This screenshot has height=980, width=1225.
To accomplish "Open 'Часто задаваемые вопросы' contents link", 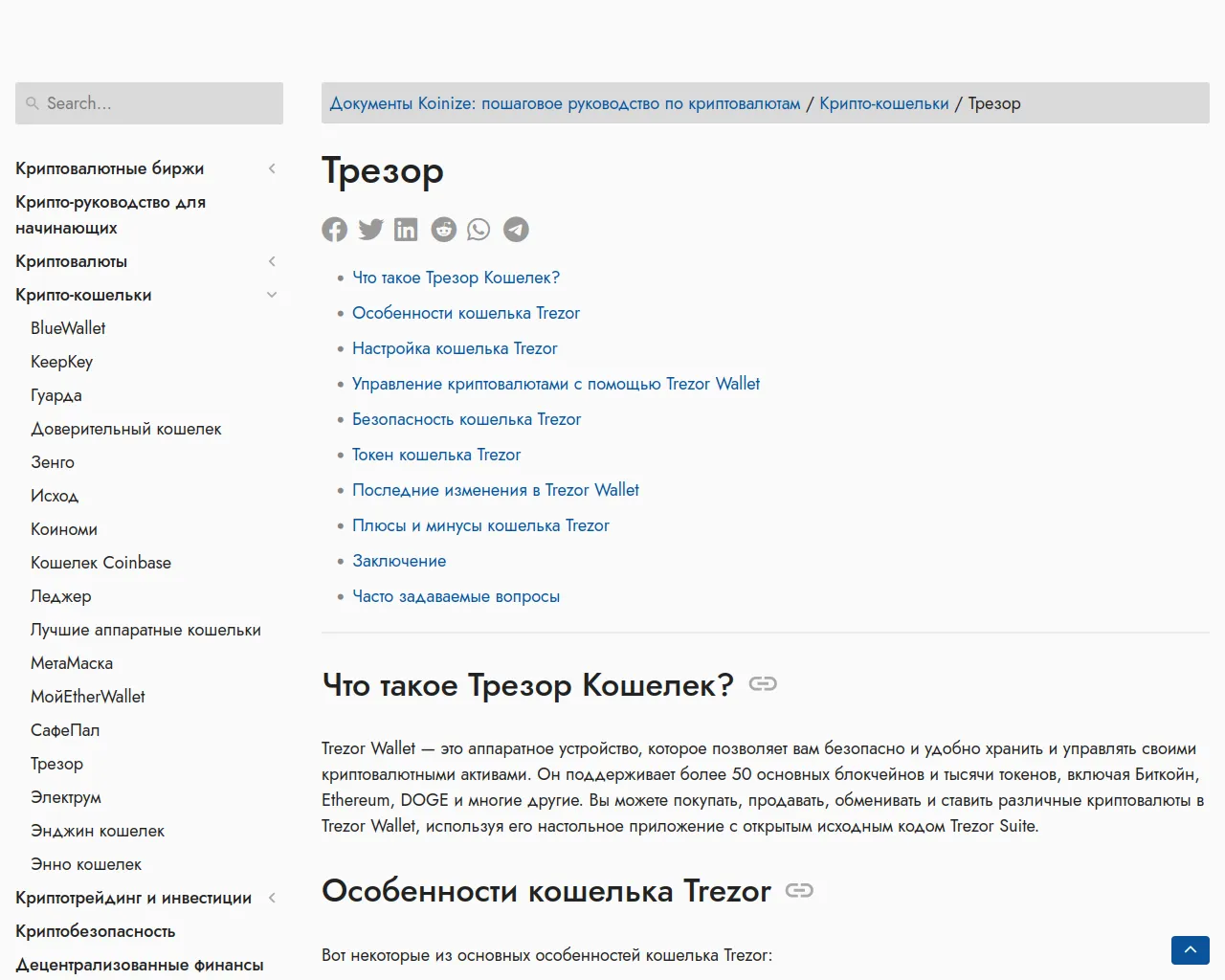I will coord(456,596).
